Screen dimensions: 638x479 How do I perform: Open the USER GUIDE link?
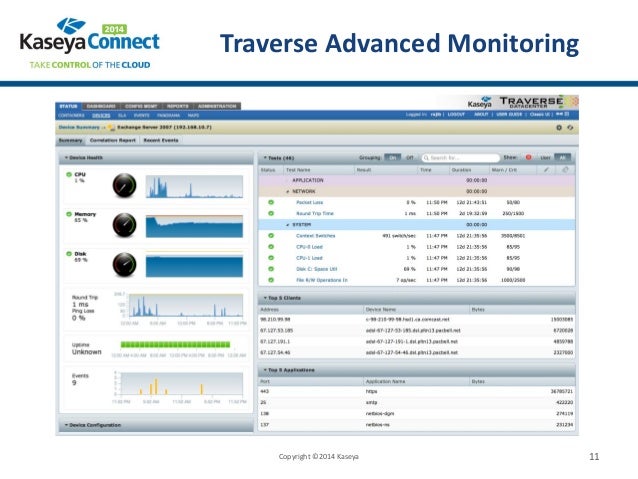click(509, 115)
